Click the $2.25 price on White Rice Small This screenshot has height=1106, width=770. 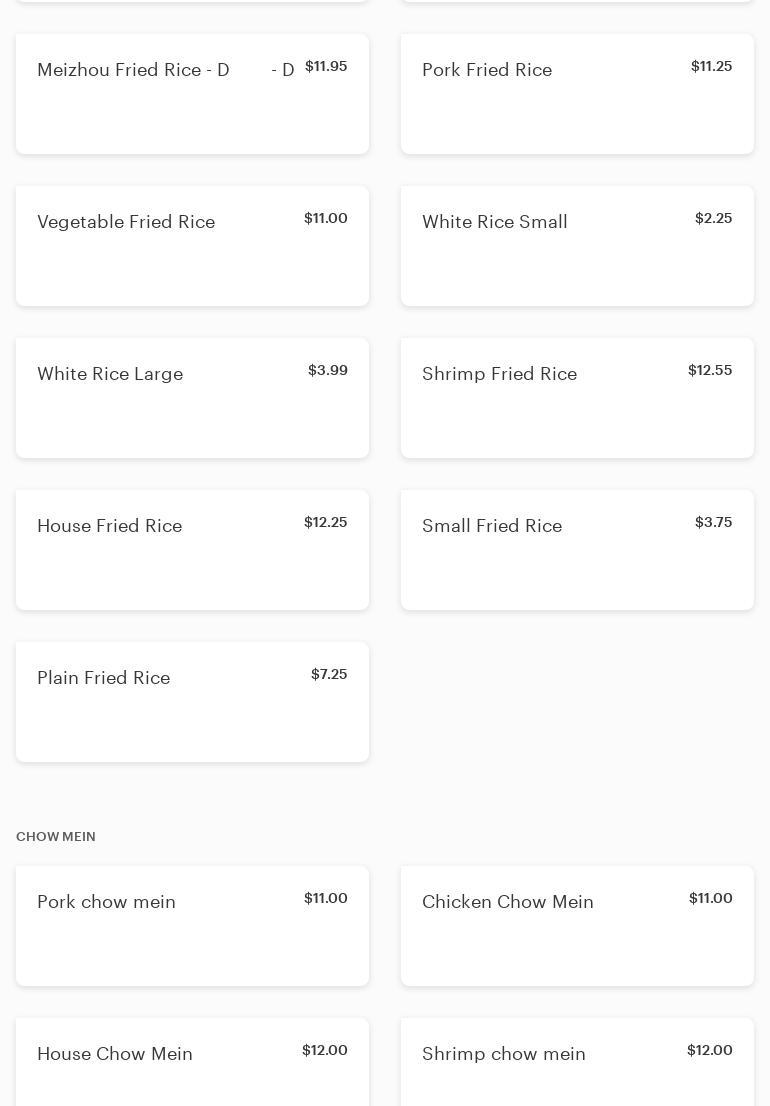pos(713,218)
